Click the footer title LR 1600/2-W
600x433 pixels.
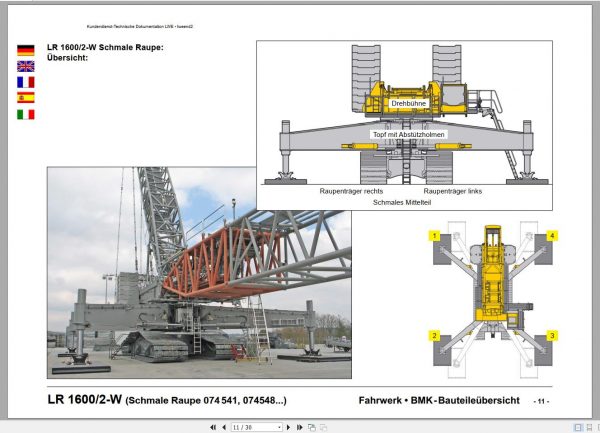(x=85, y=400)
